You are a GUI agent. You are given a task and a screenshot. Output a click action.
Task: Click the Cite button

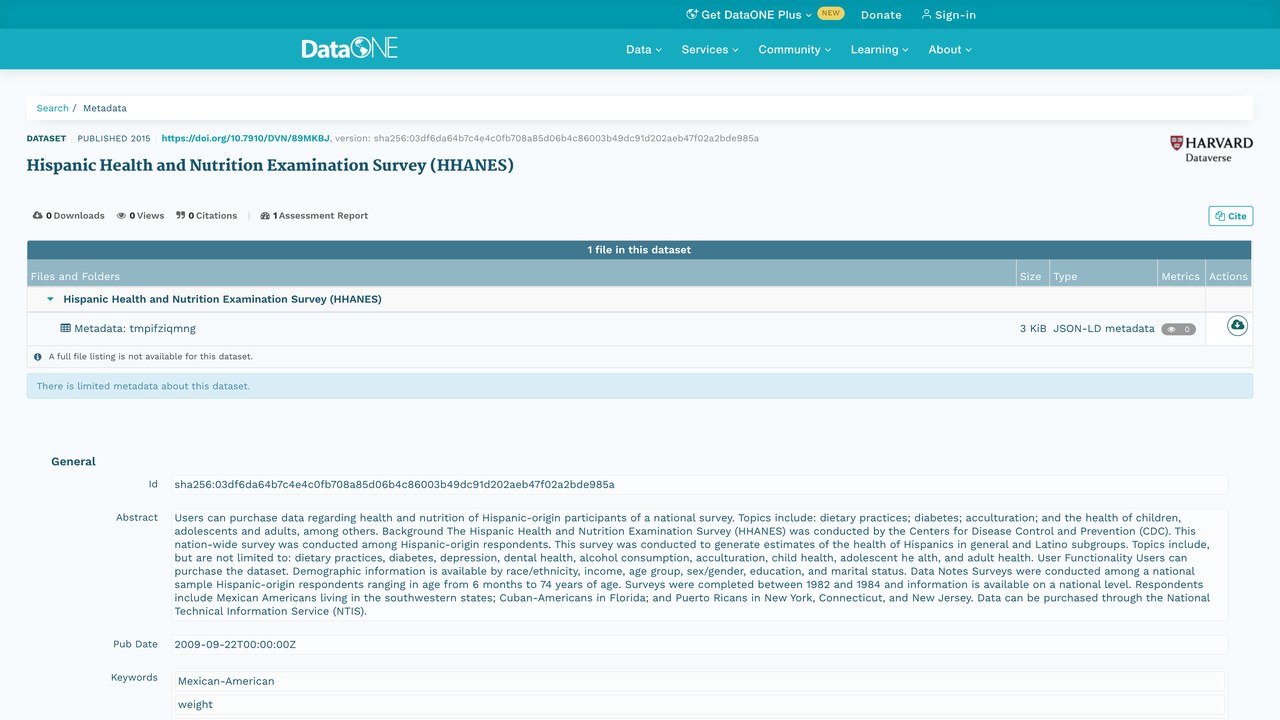[1230, 216]
